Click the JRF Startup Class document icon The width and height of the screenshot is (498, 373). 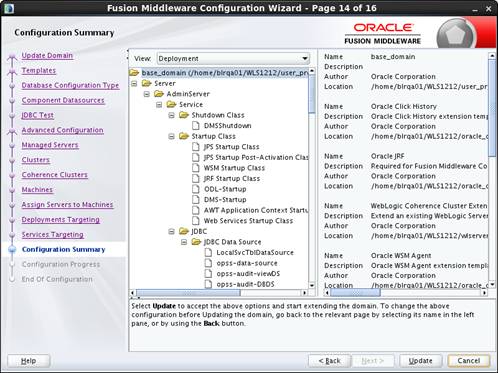click(196, 178)
